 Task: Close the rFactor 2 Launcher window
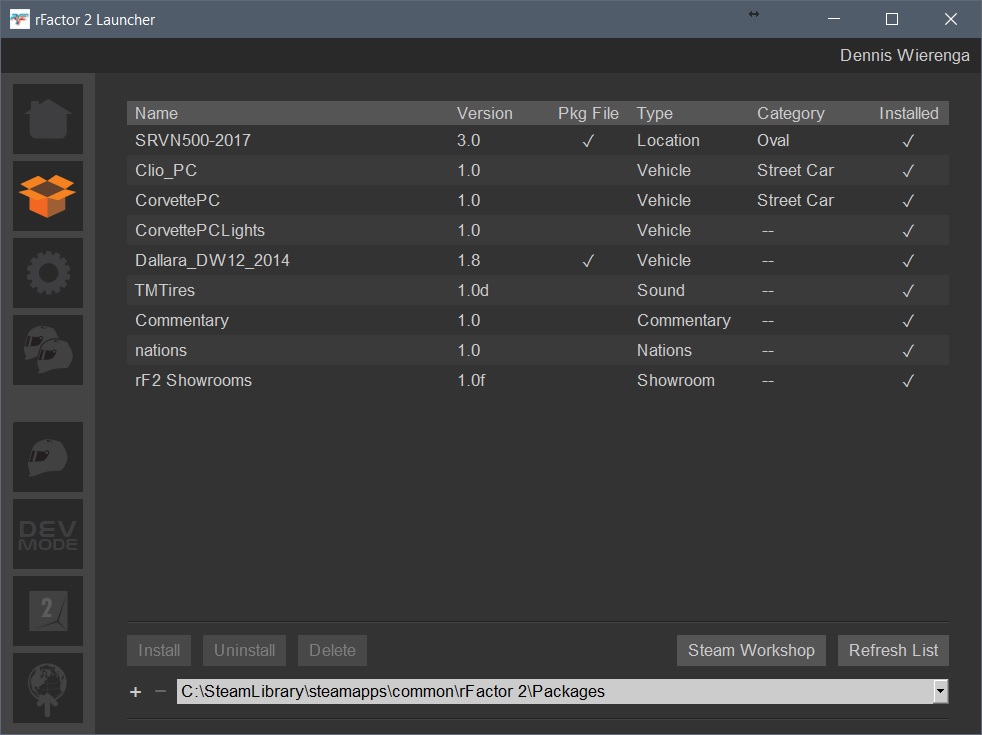coord(951,19)
